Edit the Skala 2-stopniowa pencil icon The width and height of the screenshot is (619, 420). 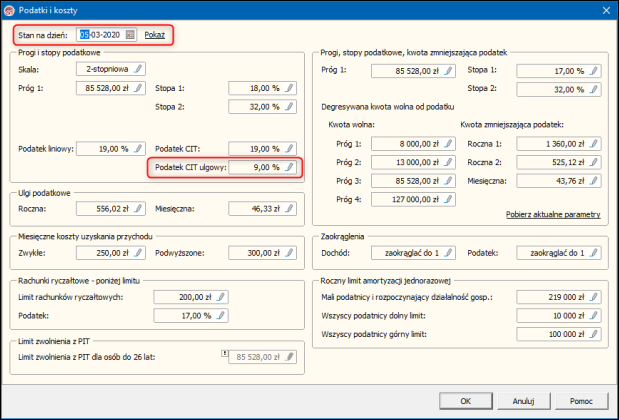click(138, 69)
